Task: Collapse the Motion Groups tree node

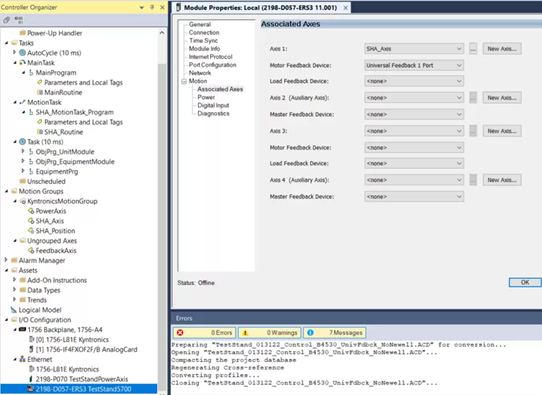Action: click(x=6, y=191)
